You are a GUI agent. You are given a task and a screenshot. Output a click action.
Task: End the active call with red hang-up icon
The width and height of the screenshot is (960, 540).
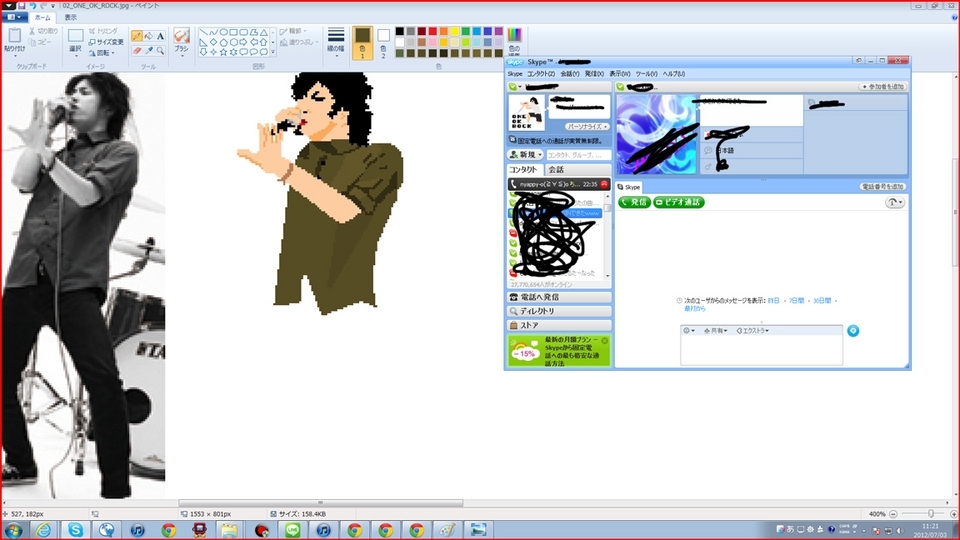pyautogui.click(x=604, y=184)
